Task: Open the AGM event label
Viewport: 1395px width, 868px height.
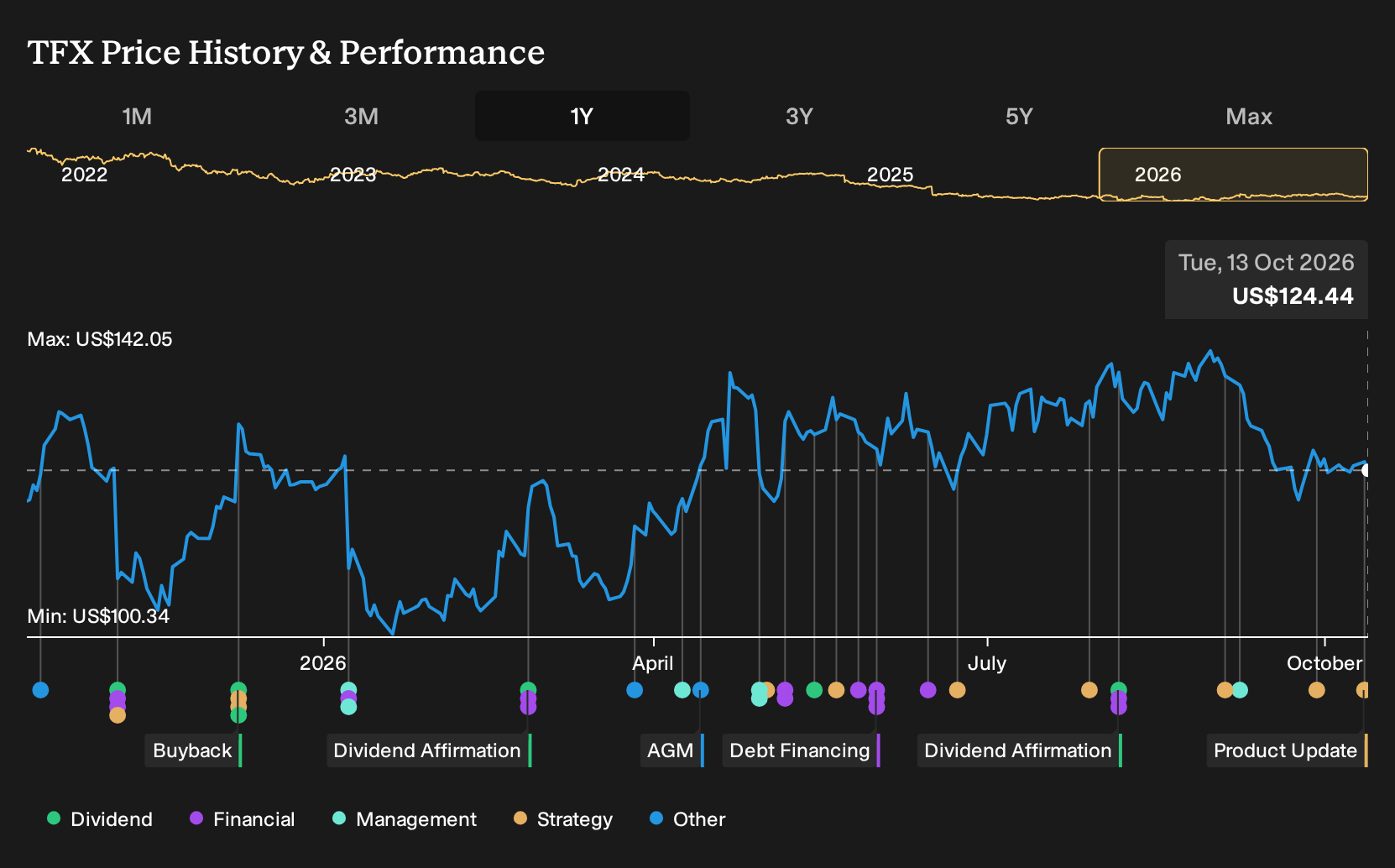Action: click(671, 750)
